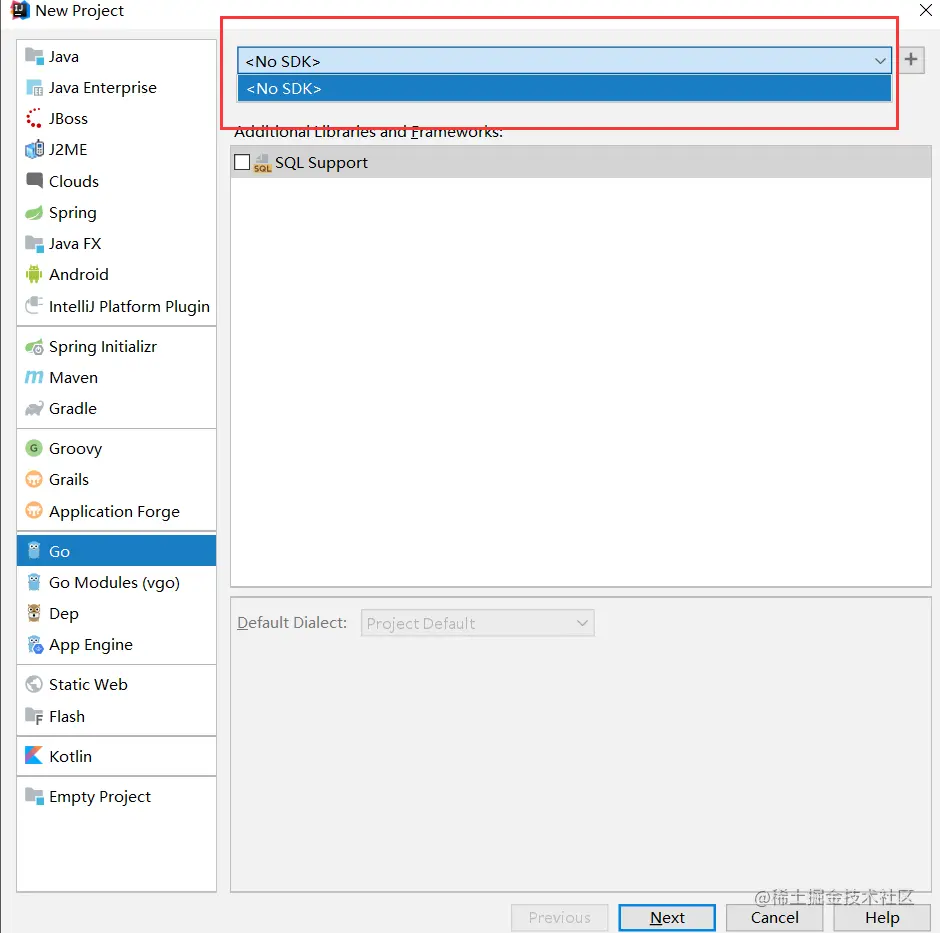Image resolution: width=940 pixels, height=933 pixels.
Task: Choose the App Engine icon
Action: [35, 645]
